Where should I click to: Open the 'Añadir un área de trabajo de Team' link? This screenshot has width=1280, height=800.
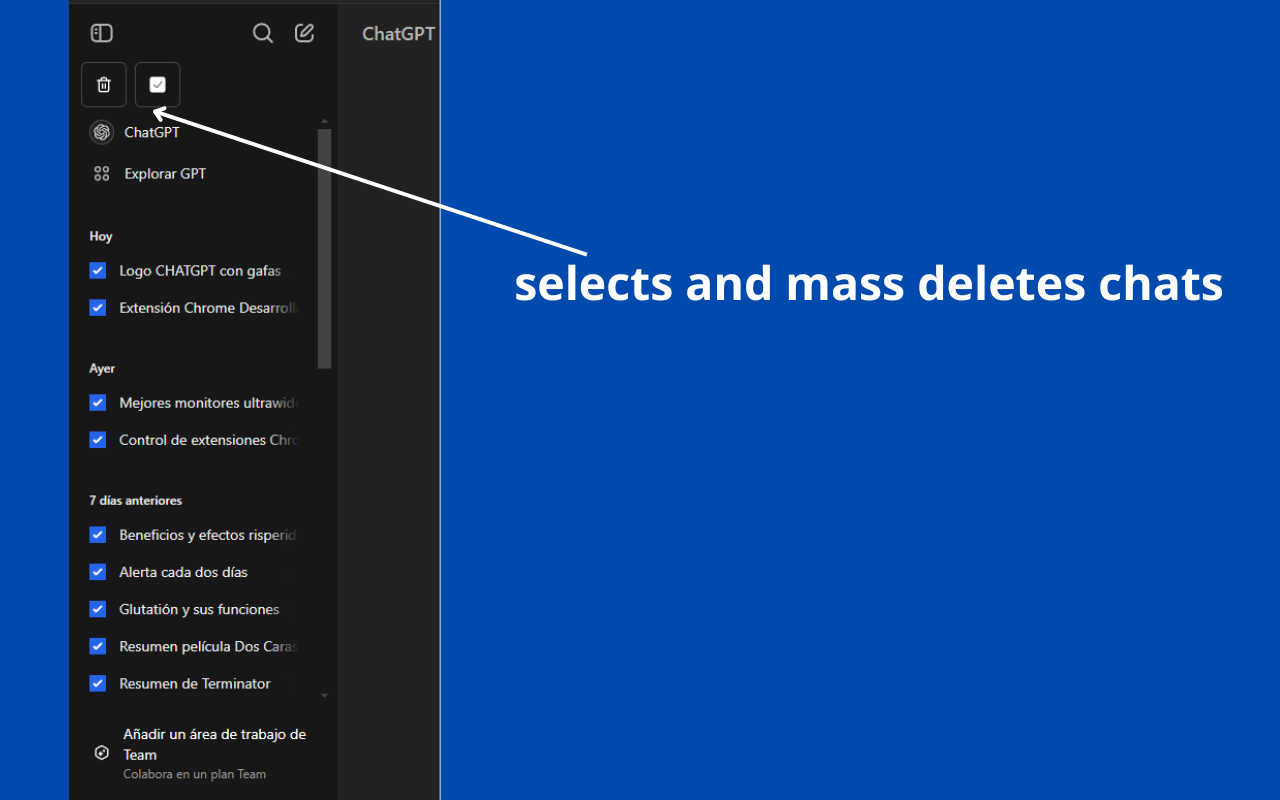[216, 744]
